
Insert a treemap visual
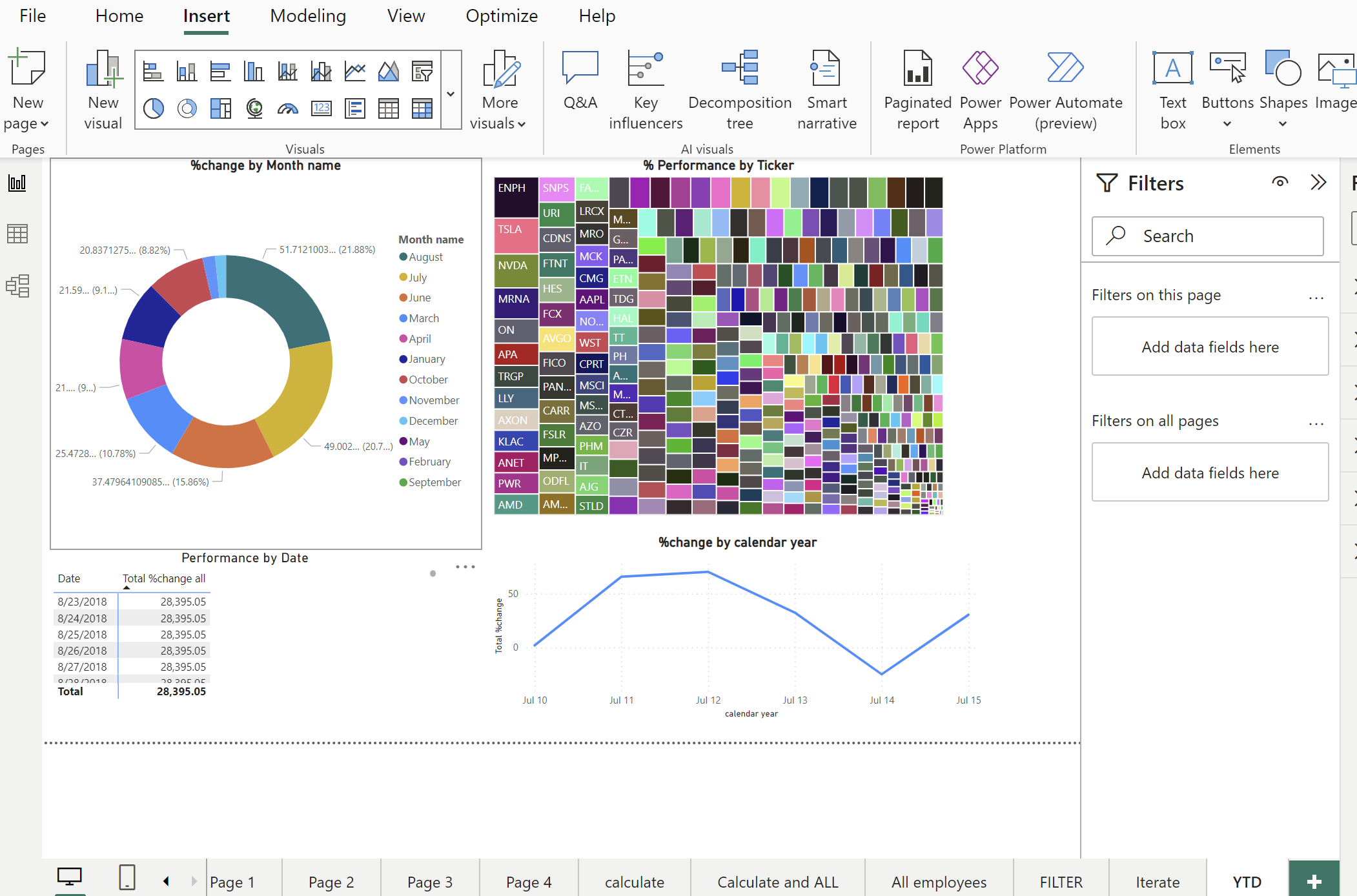[x=221, y=108]
